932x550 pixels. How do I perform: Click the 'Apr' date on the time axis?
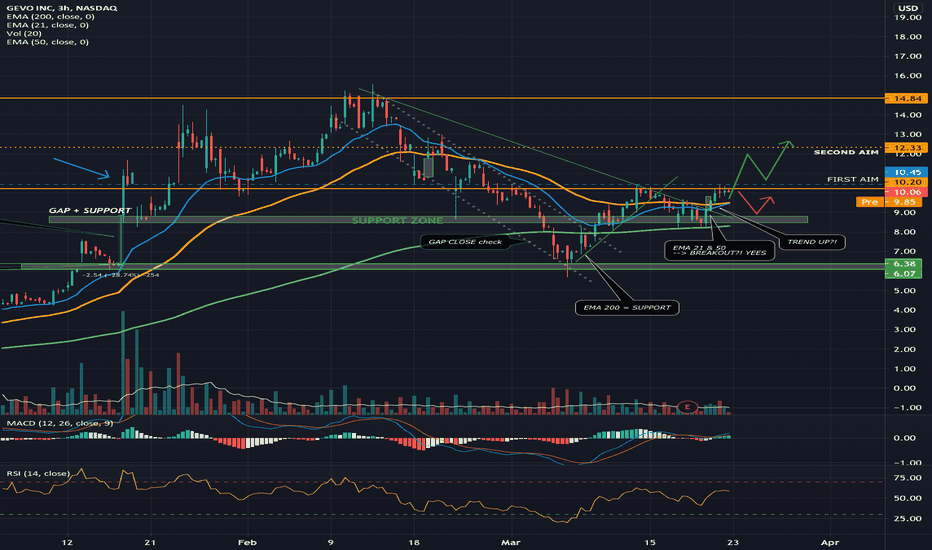pos(830,542)
